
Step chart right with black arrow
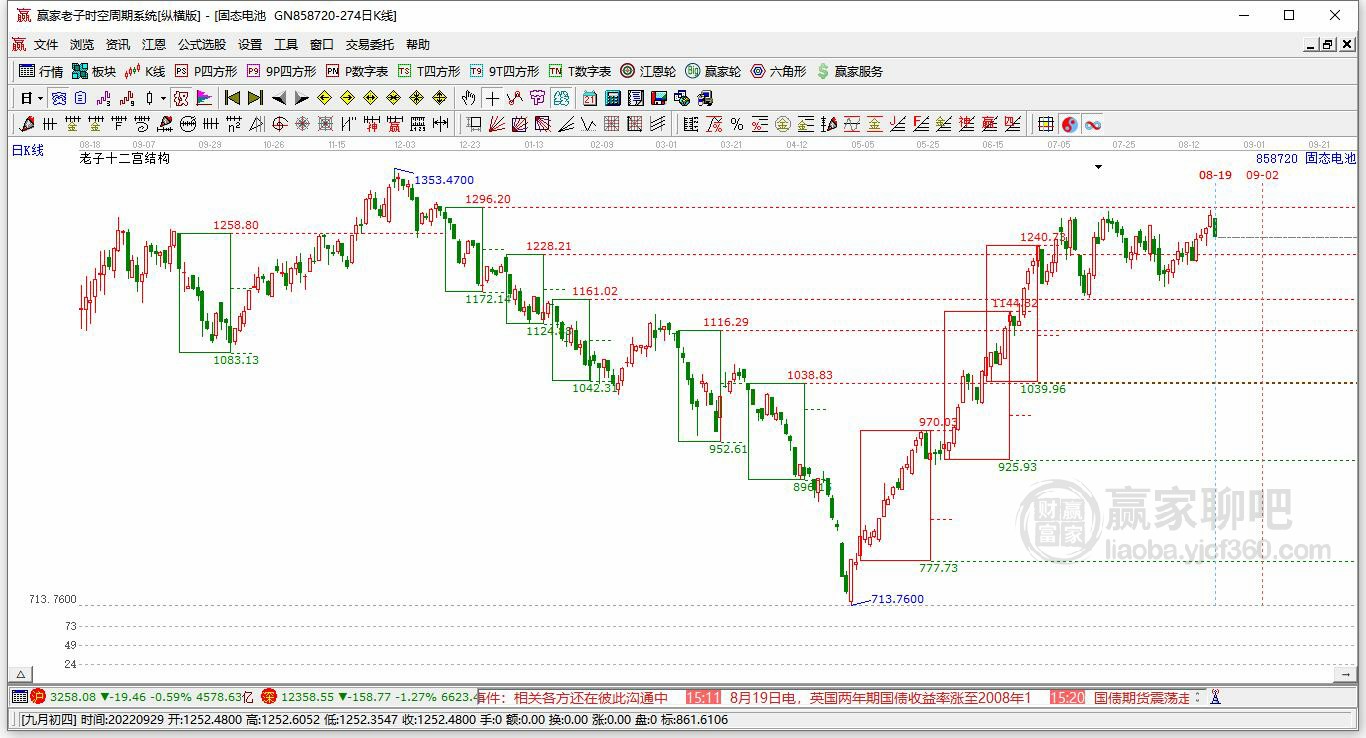[301, 98]
